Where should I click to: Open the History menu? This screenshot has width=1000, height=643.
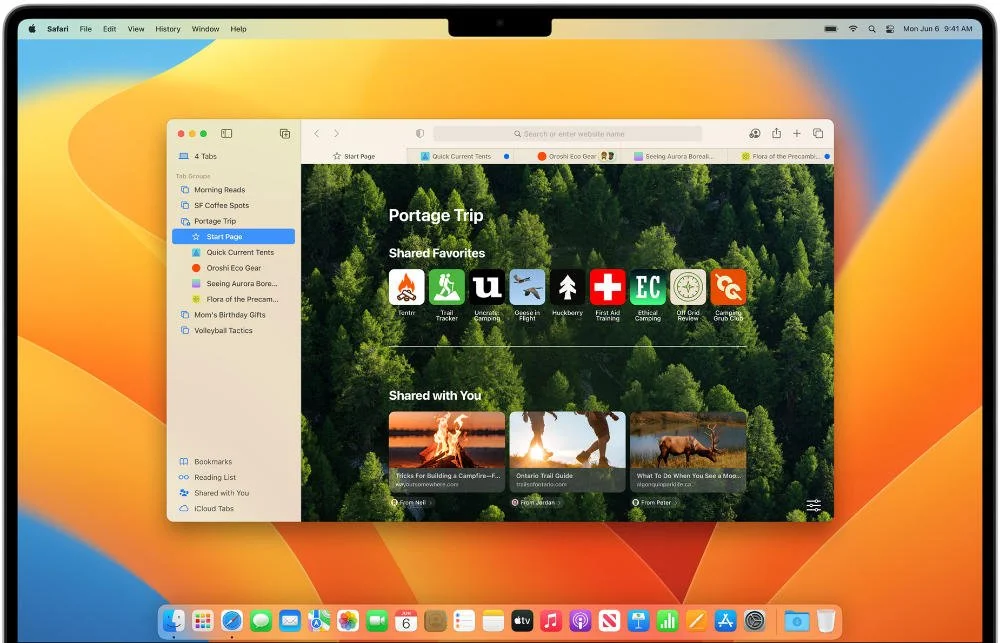168,29
